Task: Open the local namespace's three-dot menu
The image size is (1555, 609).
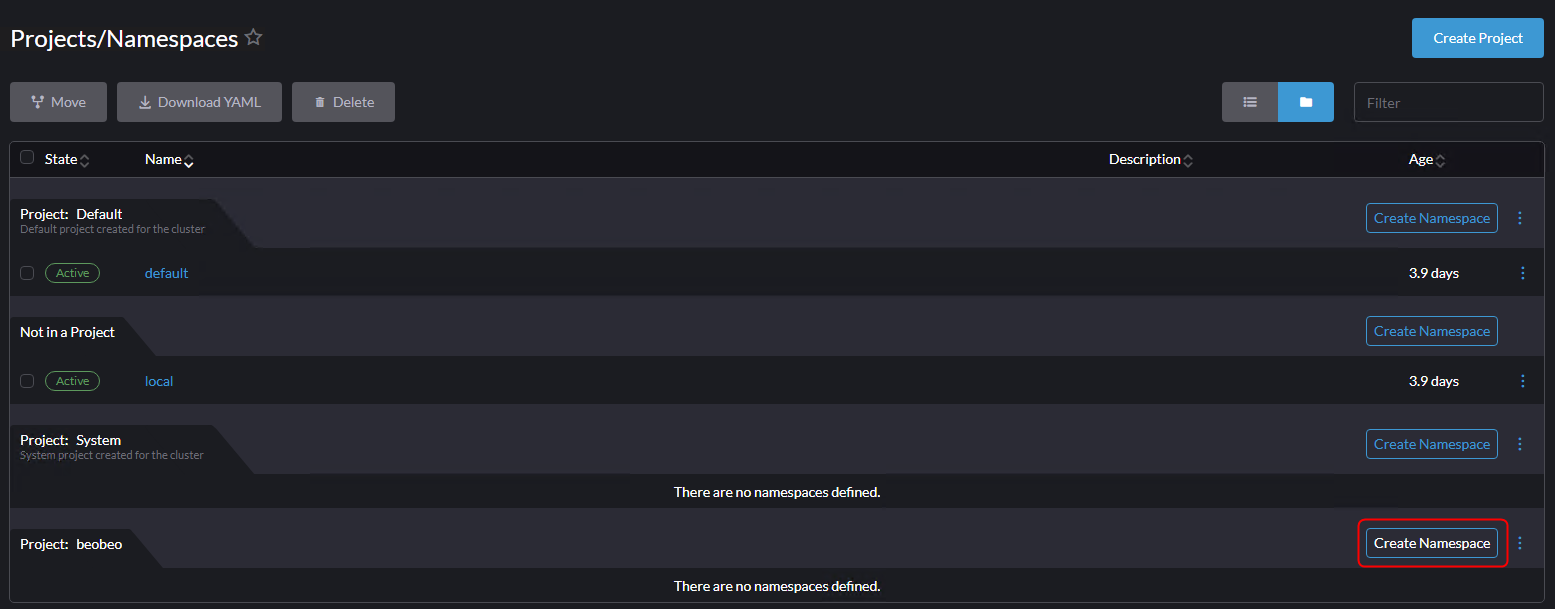Action: point(1523,381)
